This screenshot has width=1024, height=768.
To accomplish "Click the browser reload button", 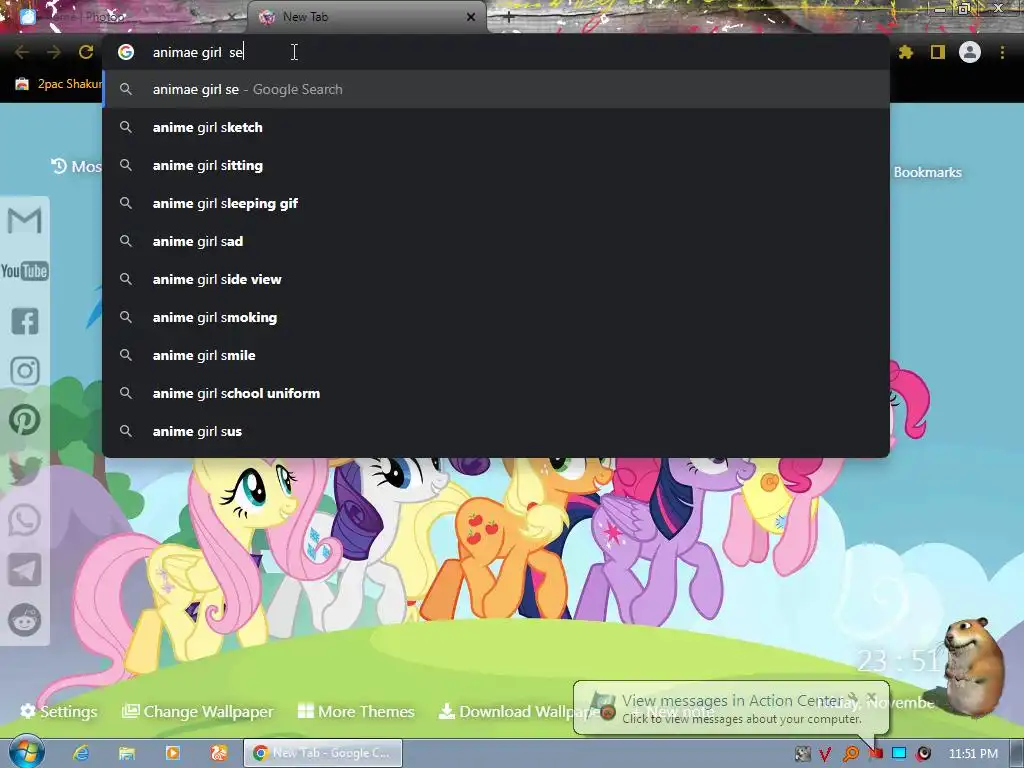I will pos(86,52).
